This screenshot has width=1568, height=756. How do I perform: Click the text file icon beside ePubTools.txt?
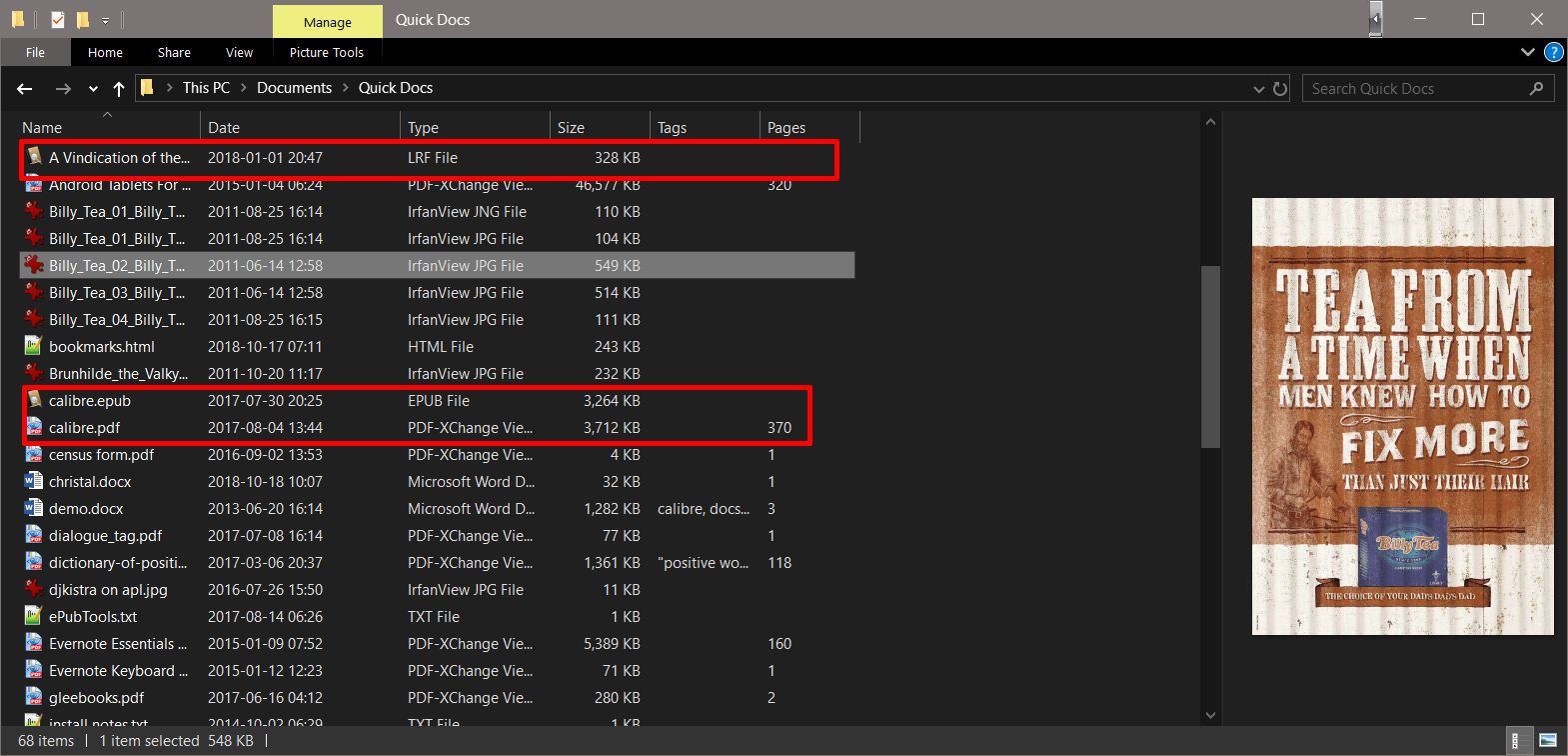coord(34,616)
